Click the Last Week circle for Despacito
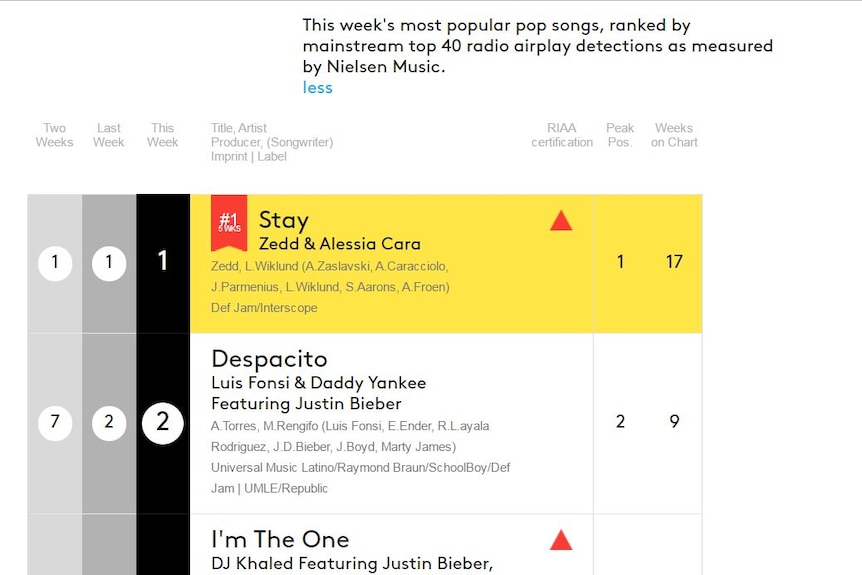The height and width of the screenshot is (575, 862). click(109, 423)
